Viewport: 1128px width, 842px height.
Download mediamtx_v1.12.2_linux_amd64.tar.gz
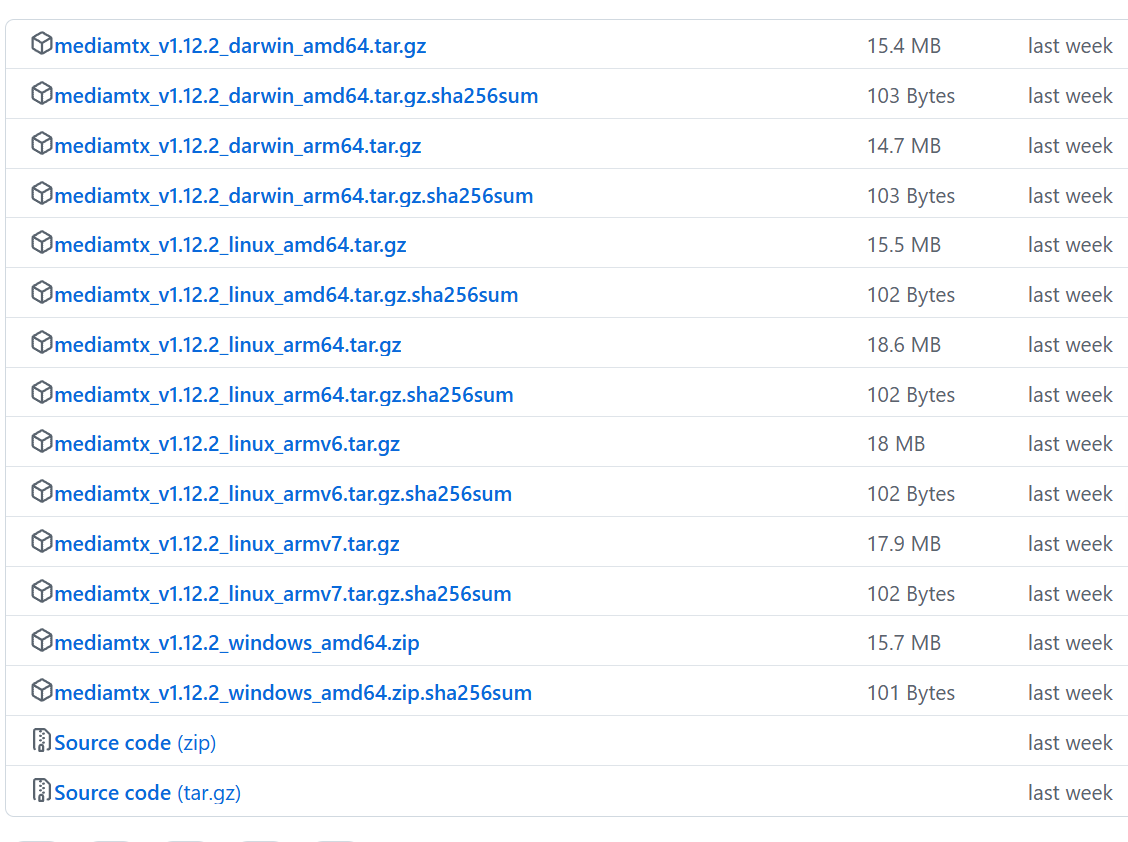coord(230,244)
